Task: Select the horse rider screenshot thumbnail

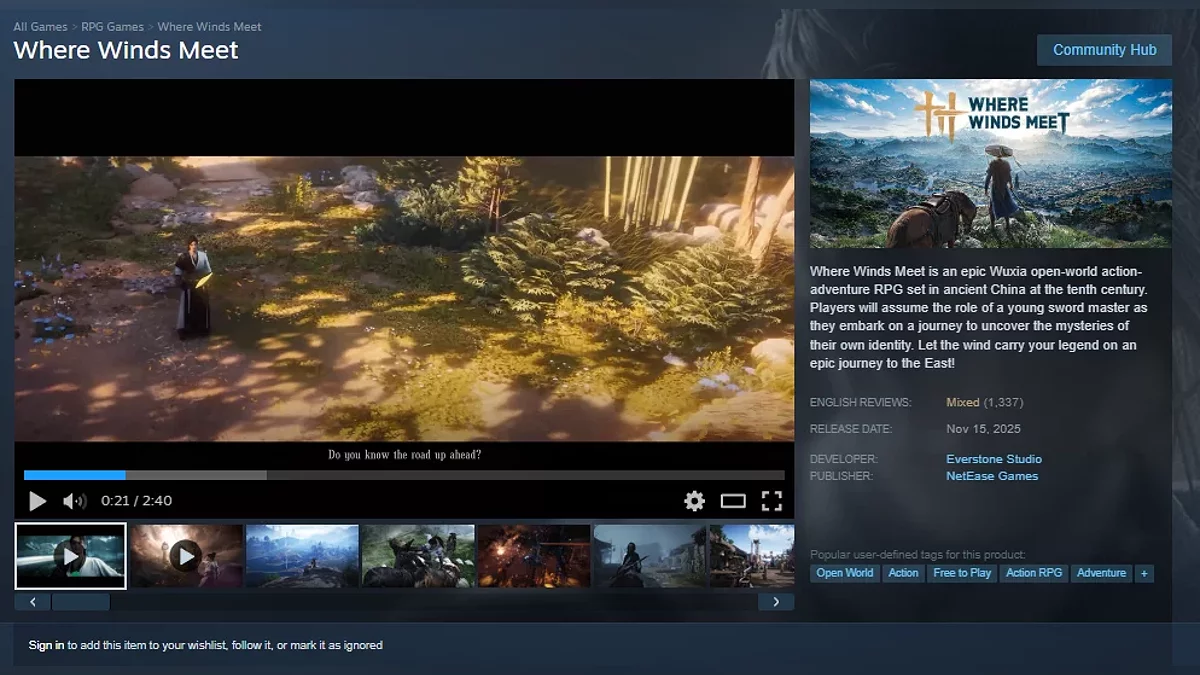Action: [x=418, y=556]
